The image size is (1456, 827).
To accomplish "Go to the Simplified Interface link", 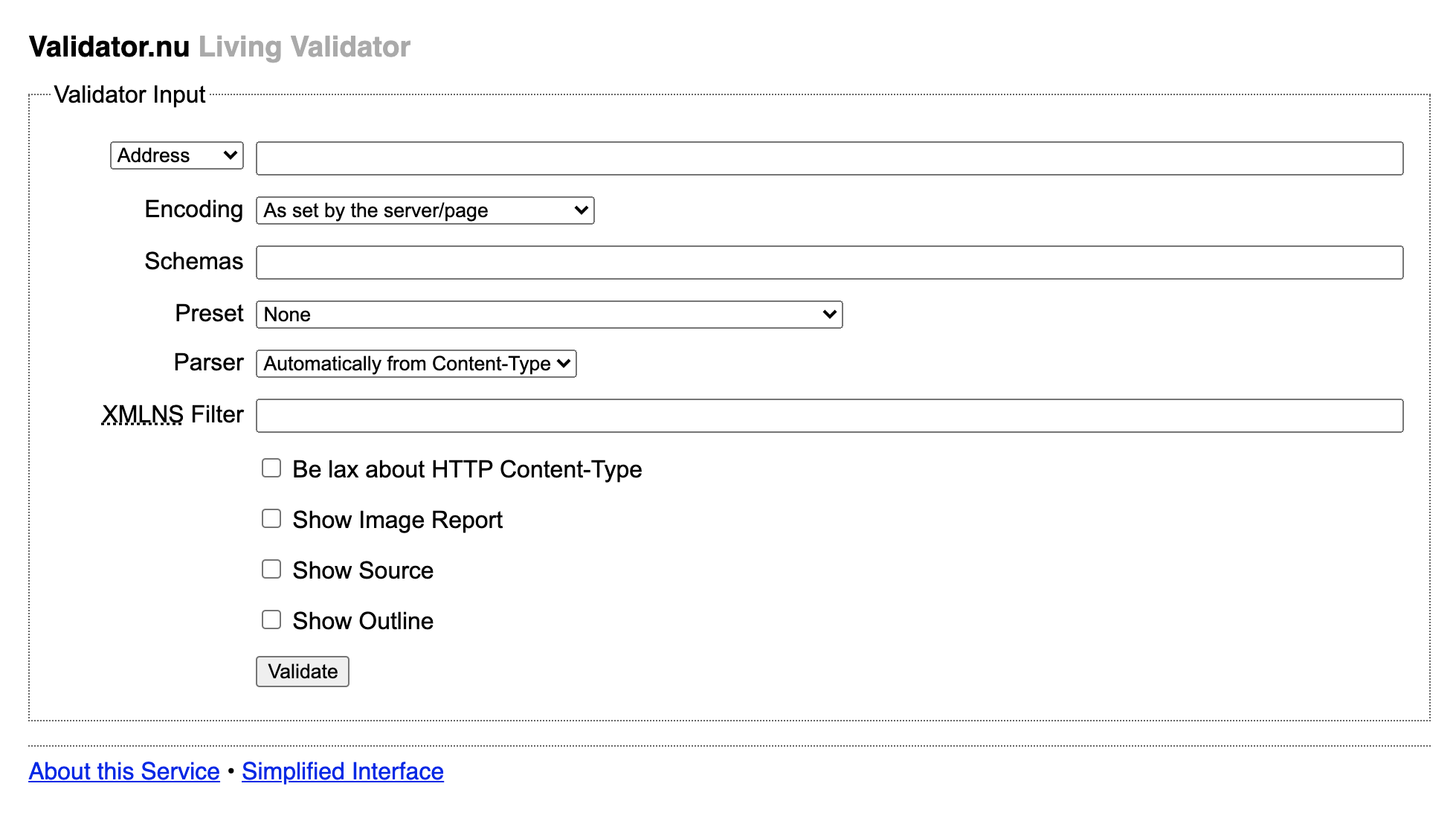I will 343,771.
